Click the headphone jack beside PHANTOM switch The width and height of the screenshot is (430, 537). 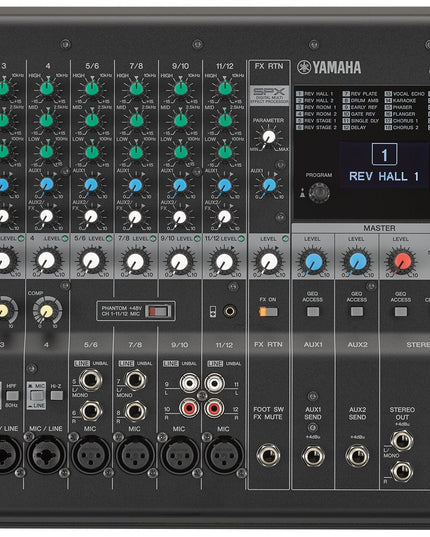coord(229,311)
